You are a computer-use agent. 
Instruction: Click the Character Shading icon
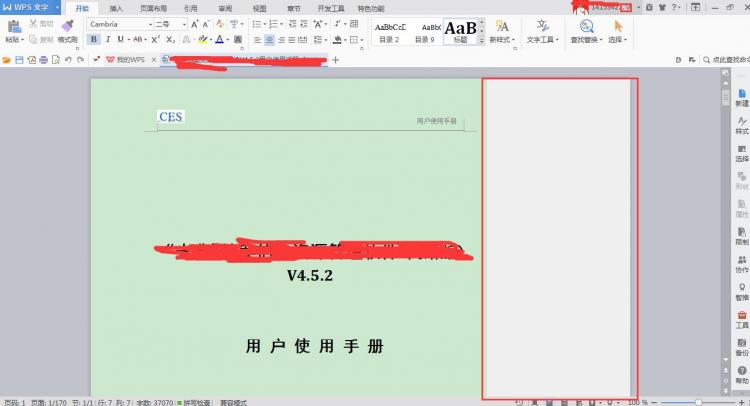(x=238, y=39)
